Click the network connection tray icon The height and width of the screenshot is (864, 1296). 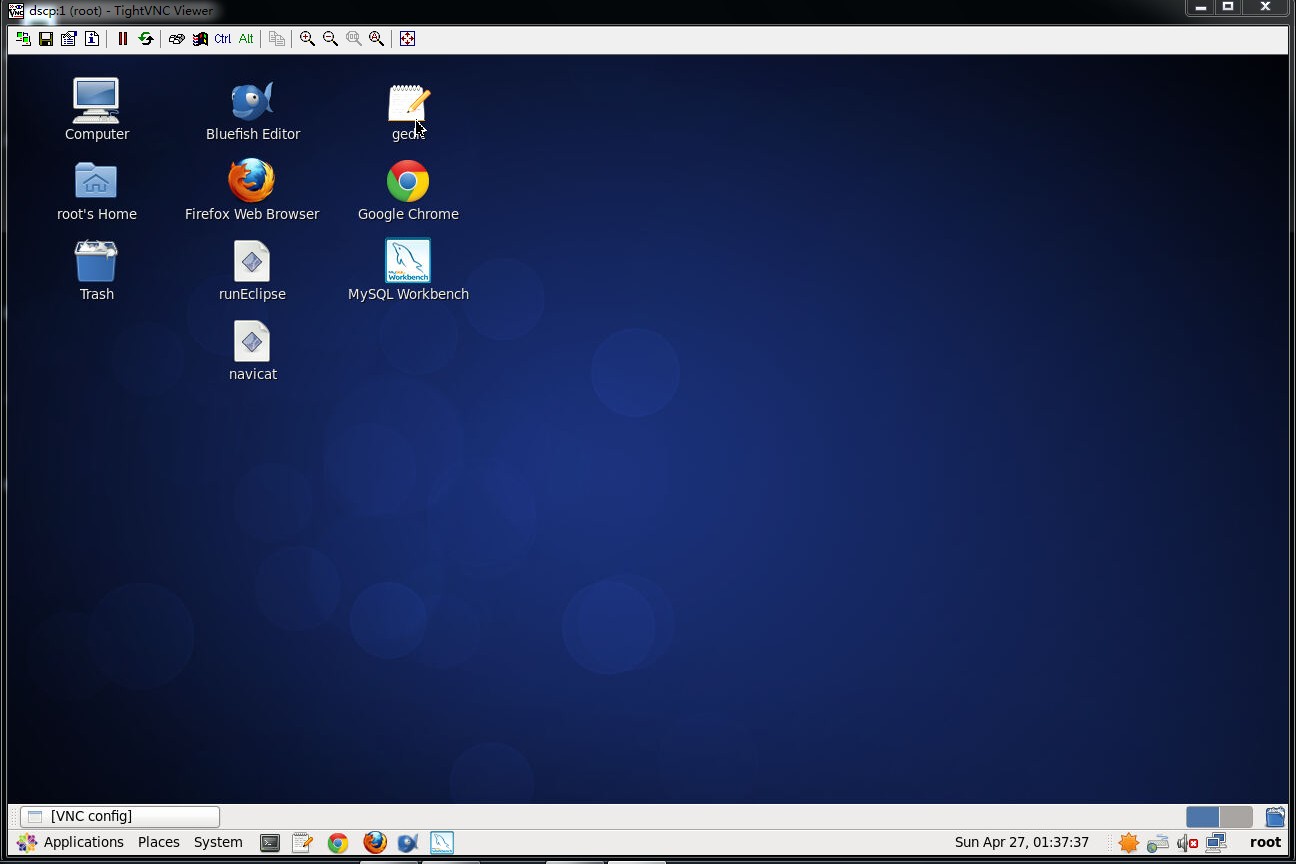coord(1216,843)
